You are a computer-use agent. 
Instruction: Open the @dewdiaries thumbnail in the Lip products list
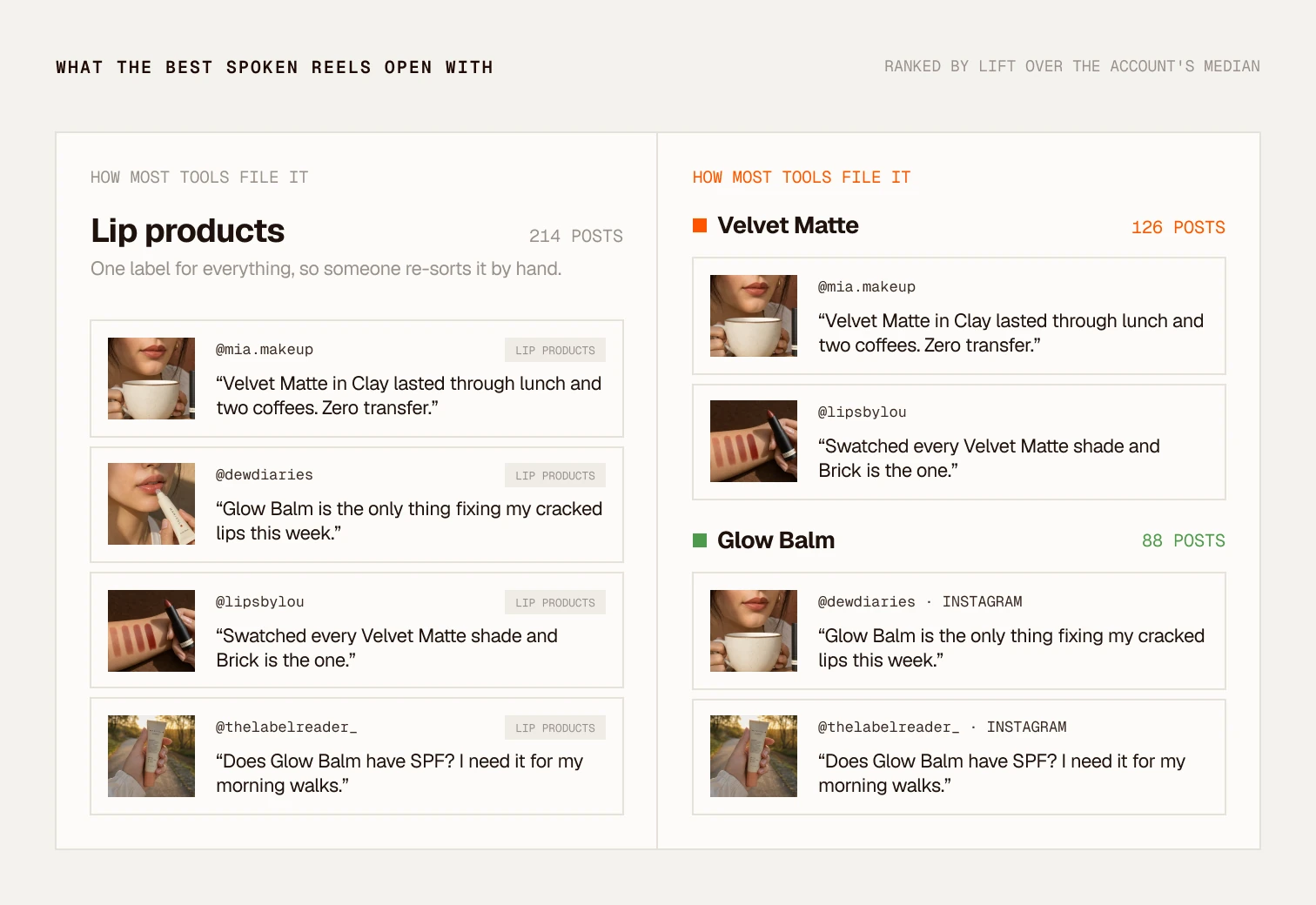coord(151,504)
